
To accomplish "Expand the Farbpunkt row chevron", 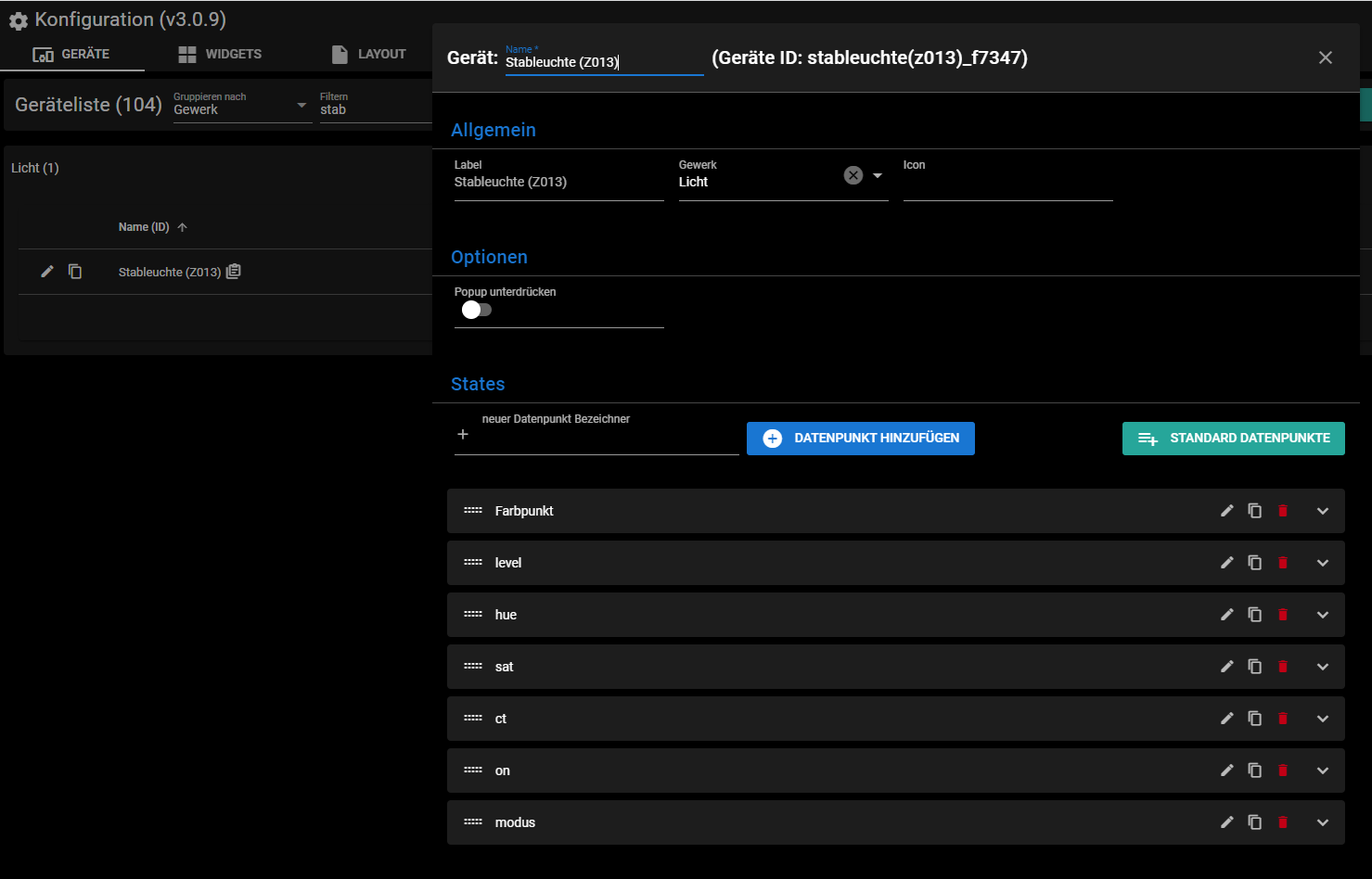I will 1323,511.
